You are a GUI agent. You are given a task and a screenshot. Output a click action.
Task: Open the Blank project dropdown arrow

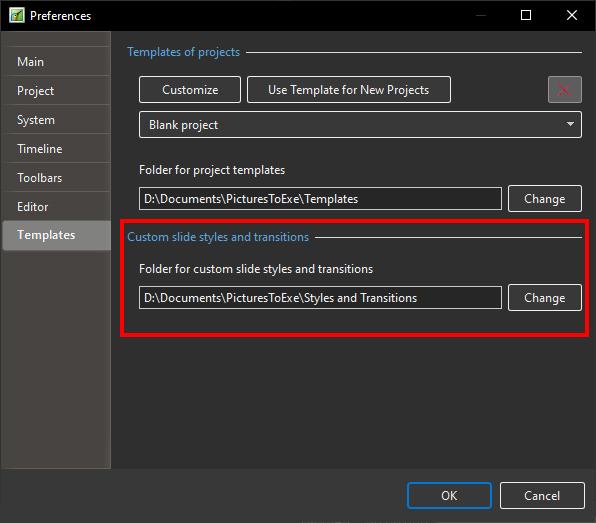tap(570, 124)
